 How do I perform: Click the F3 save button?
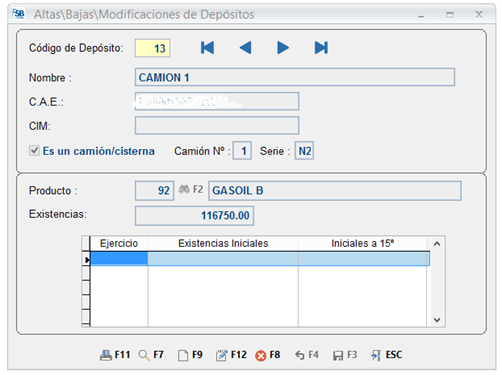click(x=345, y=355)
